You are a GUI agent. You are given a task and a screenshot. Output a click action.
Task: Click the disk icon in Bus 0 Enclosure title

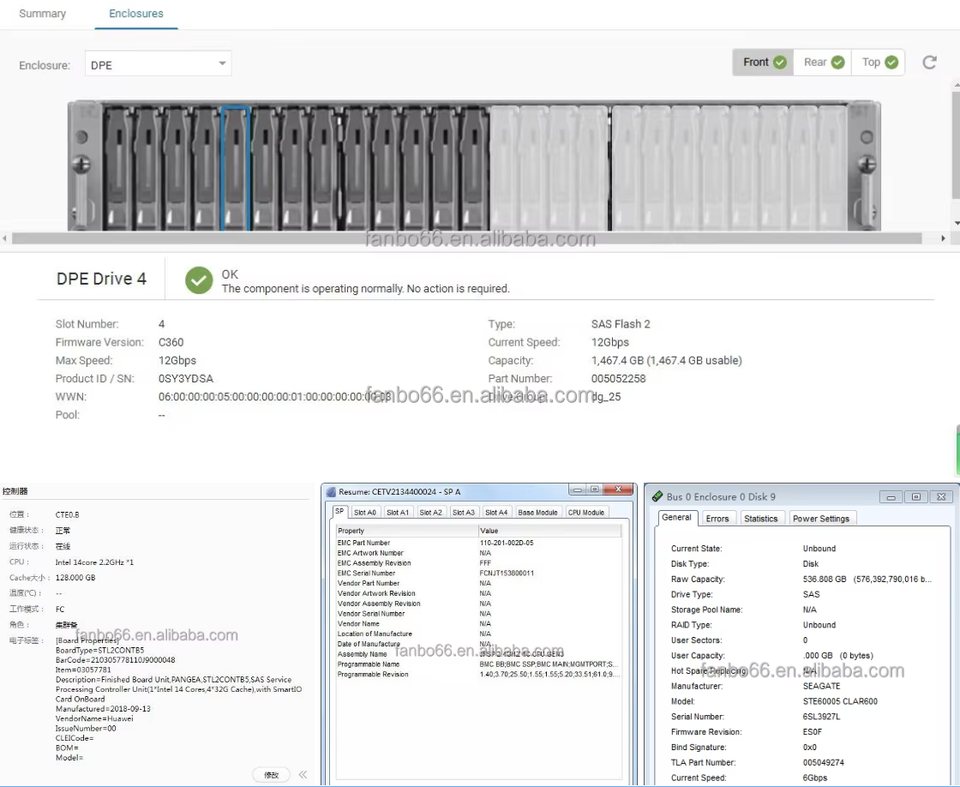click(x=657, y=496)
